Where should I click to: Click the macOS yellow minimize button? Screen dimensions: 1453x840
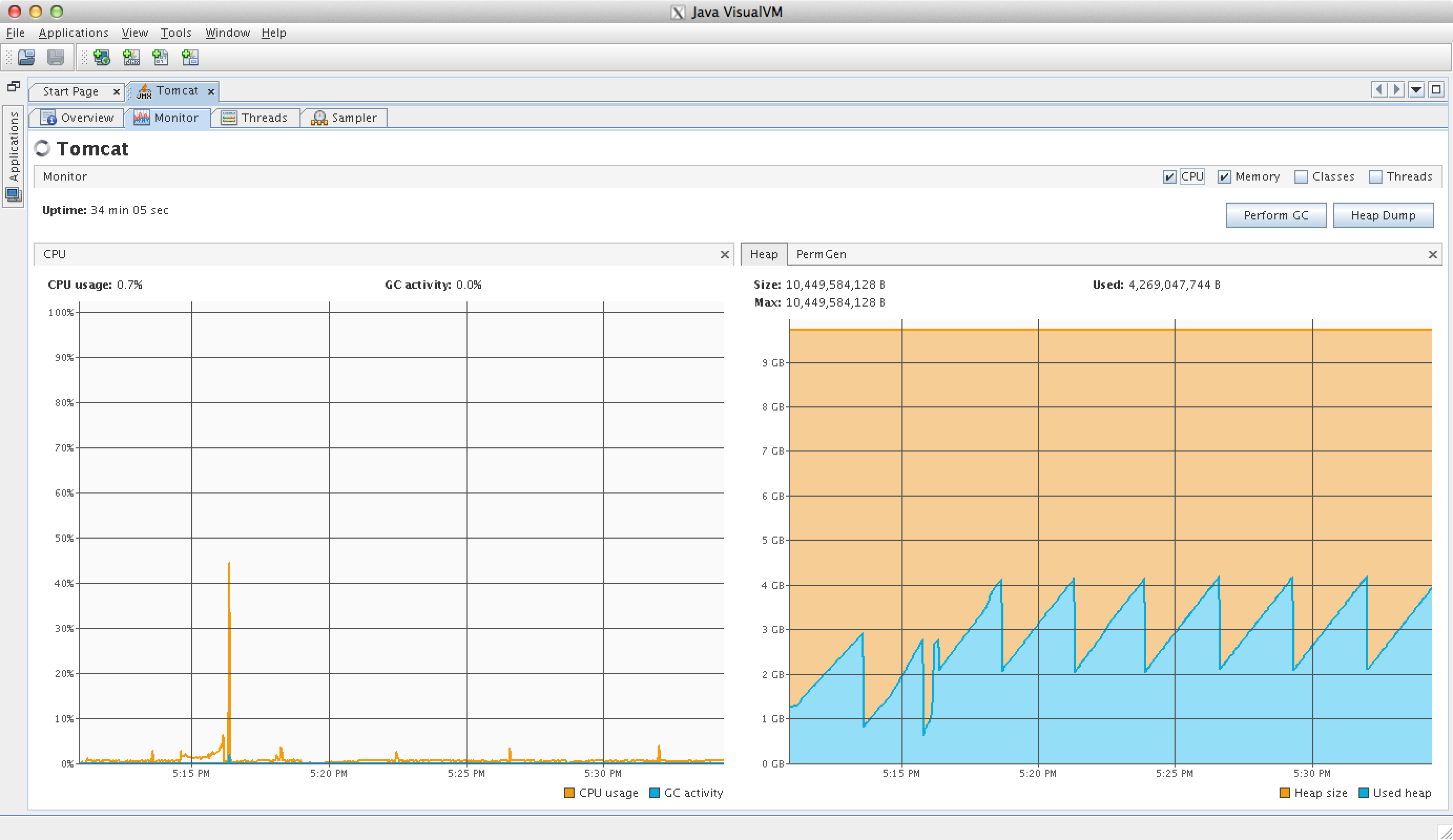click(36, 12)
